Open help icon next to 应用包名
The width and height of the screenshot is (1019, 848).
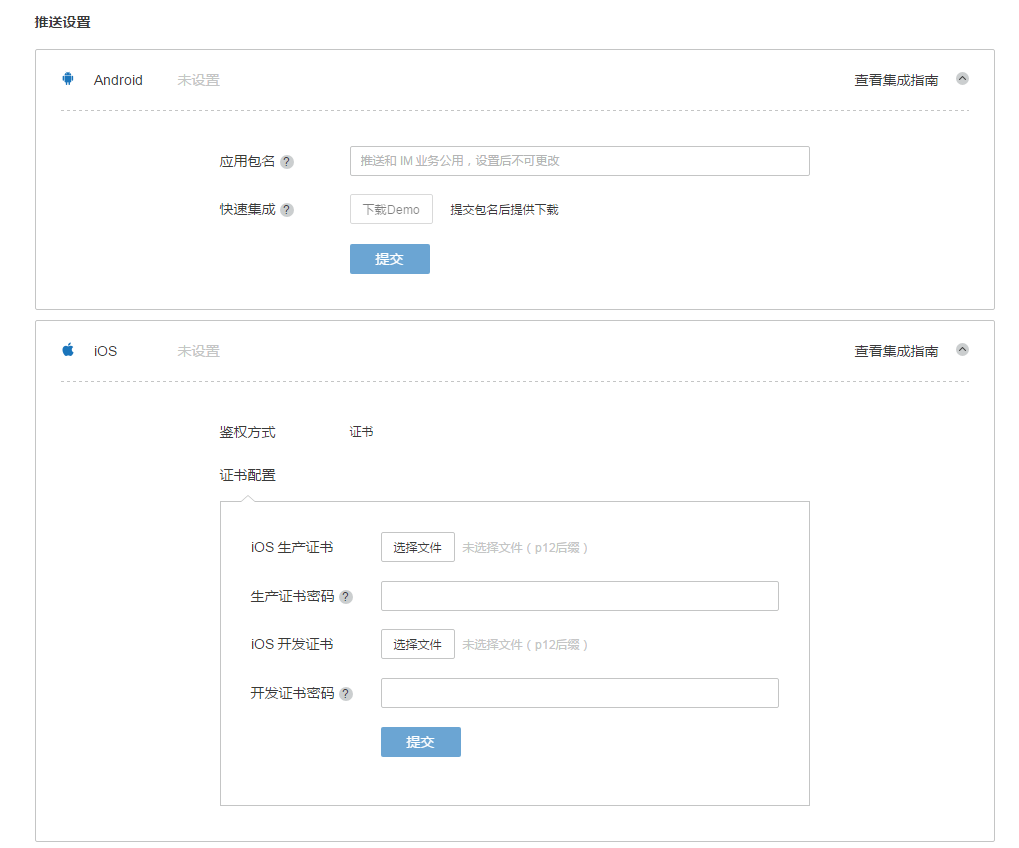coord(287,162)
